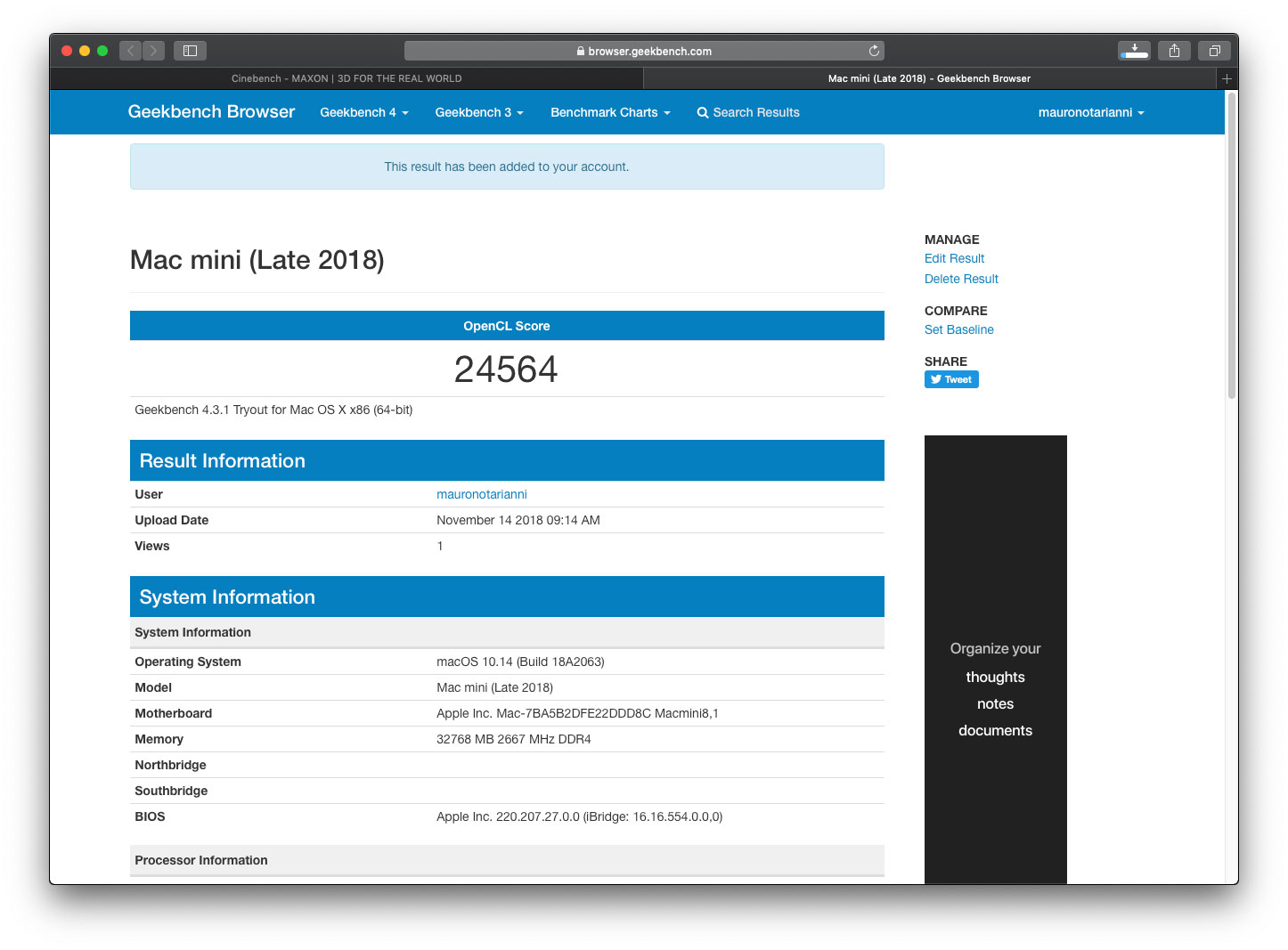The image size is (1288, 950).
Task: Click the SHARE sidebar heading
Action: 946,361
